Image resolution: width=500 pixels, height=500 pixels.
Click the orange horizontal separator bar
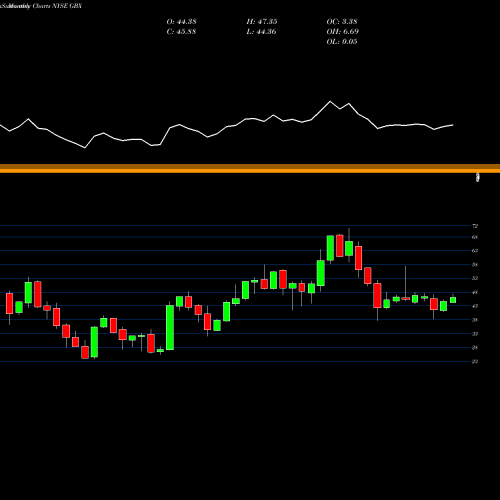click(x=250, y=168)
